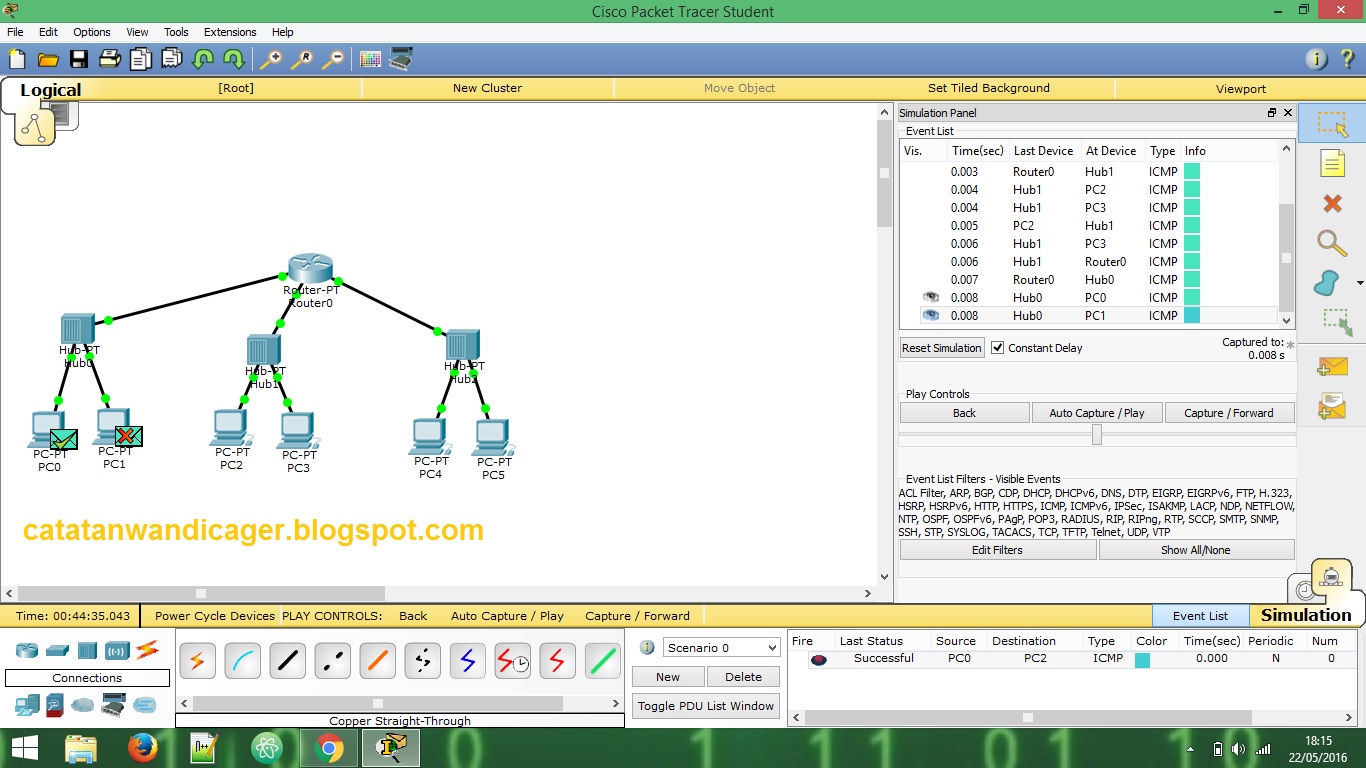
Task: Select the Delete tool on right sidebar
Action: pos(1330,203)
